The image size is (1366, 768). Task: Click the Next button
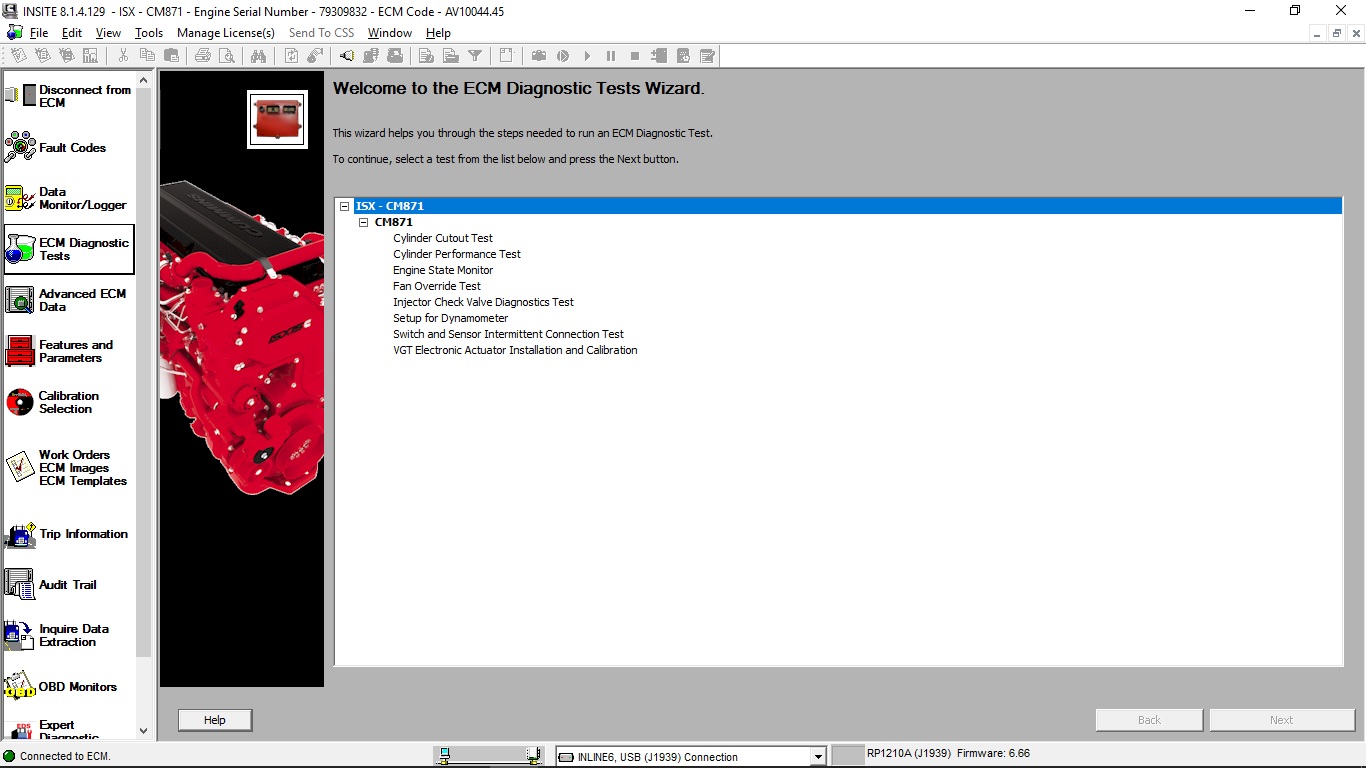[x=1282, y=720]
